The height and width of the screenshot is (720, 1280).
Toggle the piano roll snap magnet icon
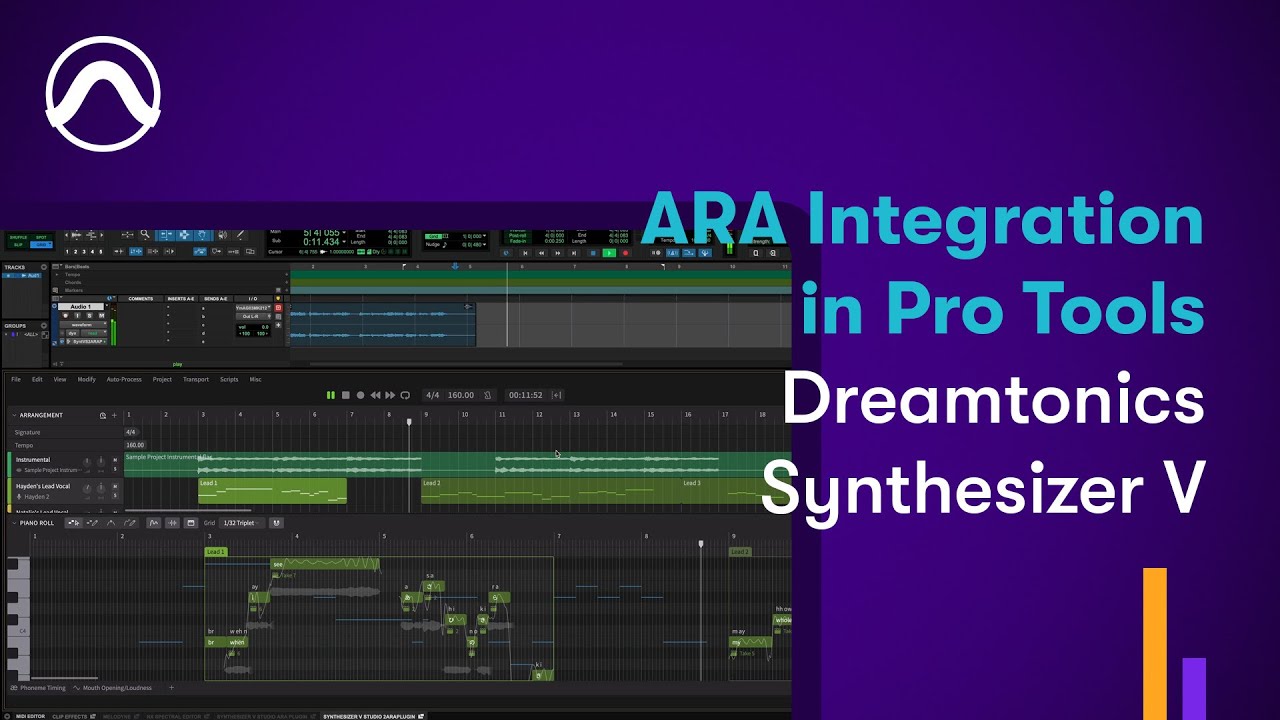[x=276, y=523]
